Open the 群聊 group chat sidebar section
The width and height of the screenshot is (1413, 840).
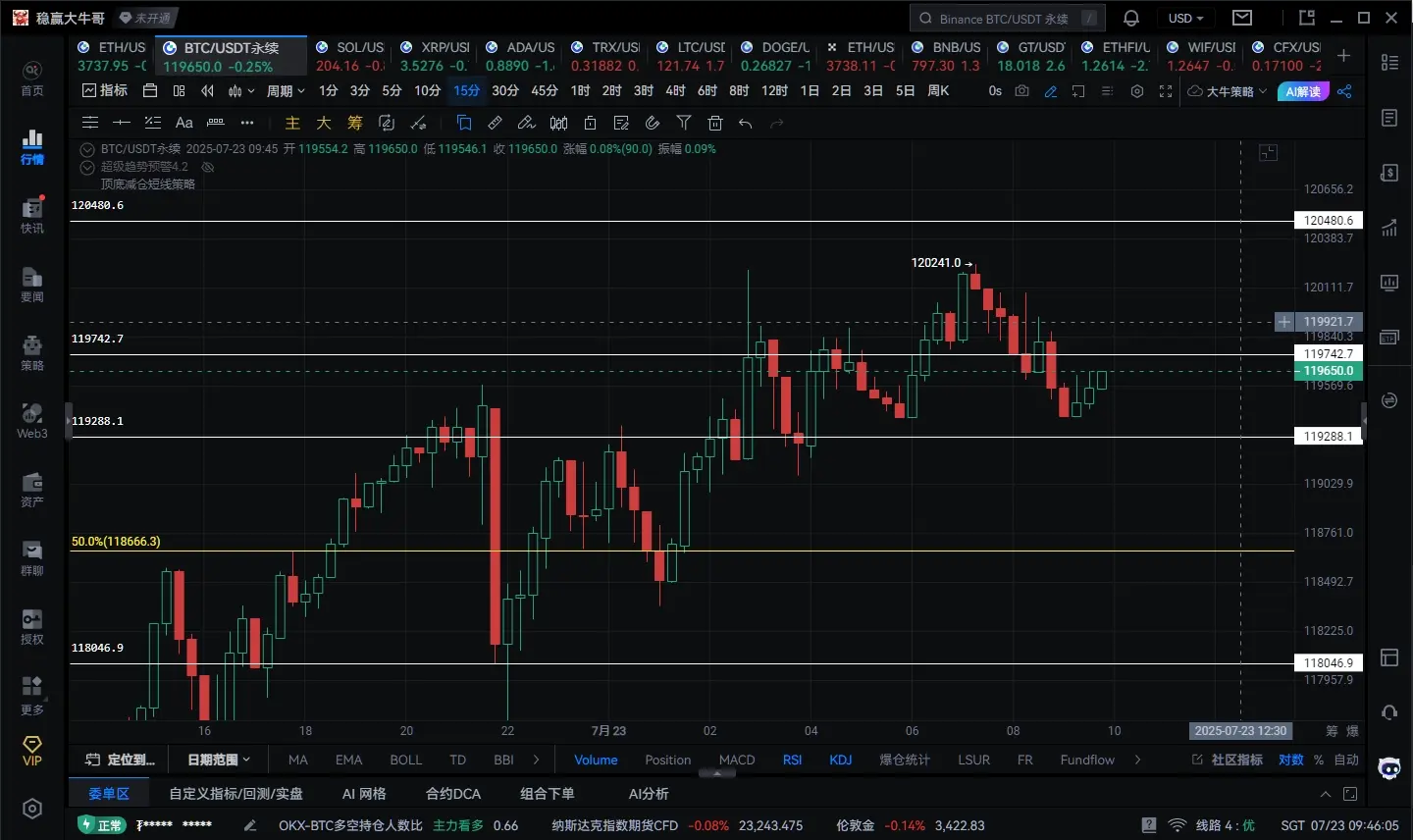coord(32,558)
